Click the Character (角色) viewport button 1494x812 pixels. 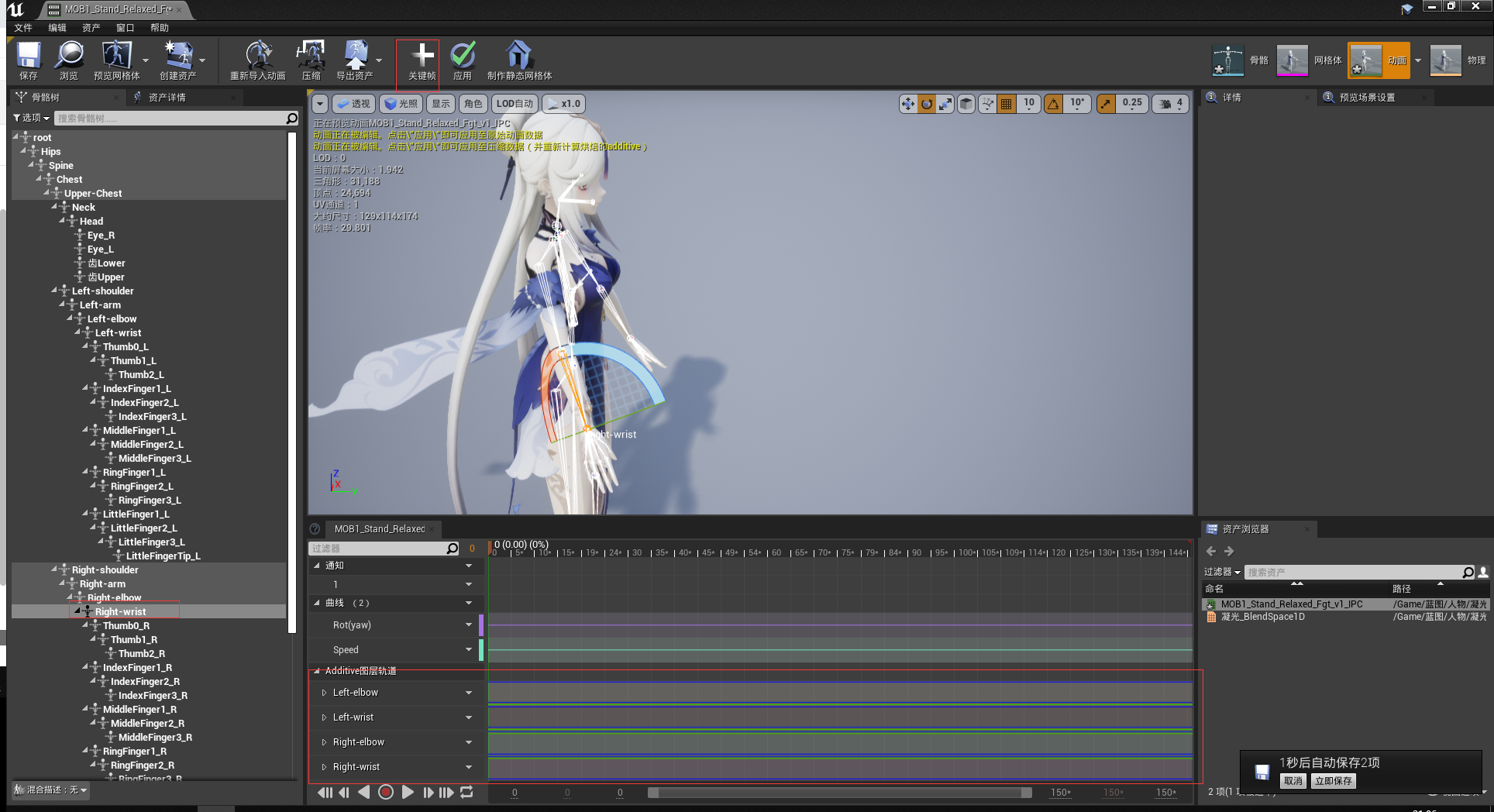coord(473,104)
